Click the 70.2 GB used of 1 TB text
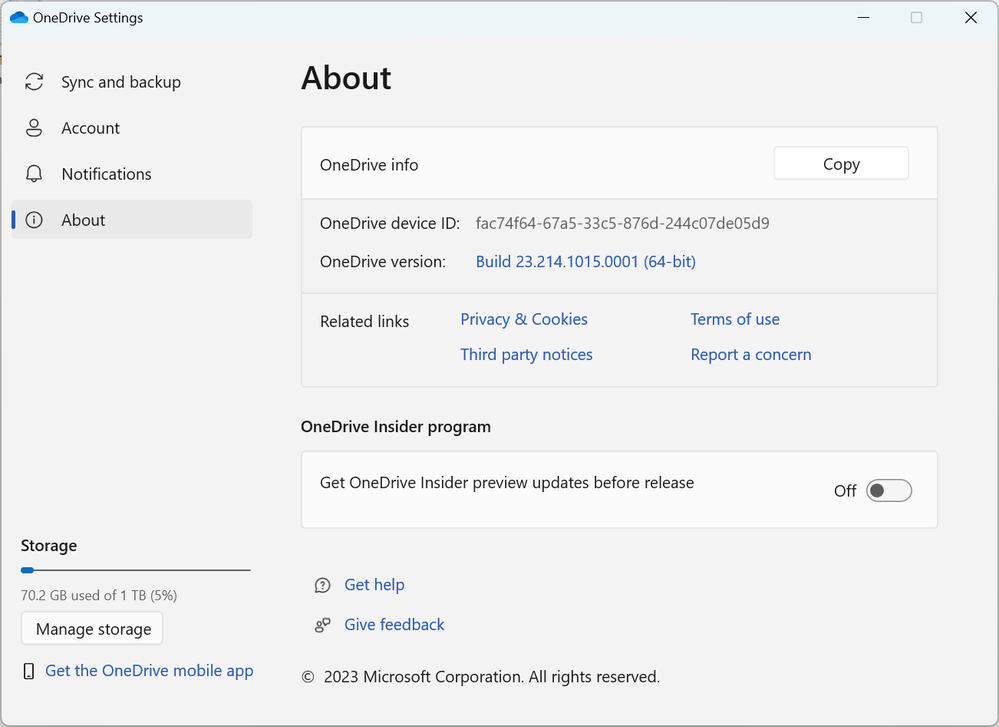This screenshot has height=727, width=999. click(x=99, y=595)
